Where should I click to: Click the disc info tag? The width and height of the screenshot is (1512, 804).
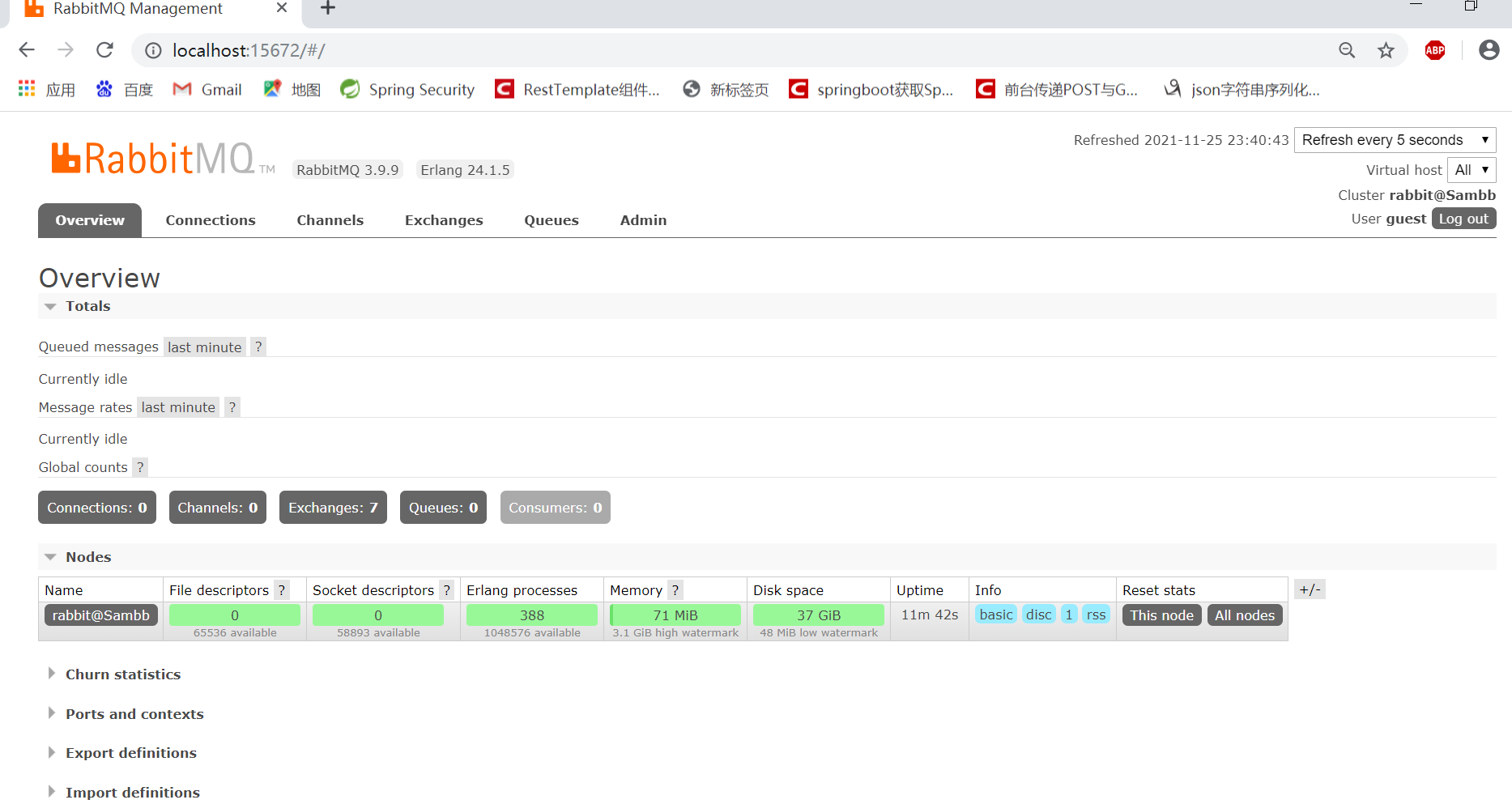click(1039, 615)
